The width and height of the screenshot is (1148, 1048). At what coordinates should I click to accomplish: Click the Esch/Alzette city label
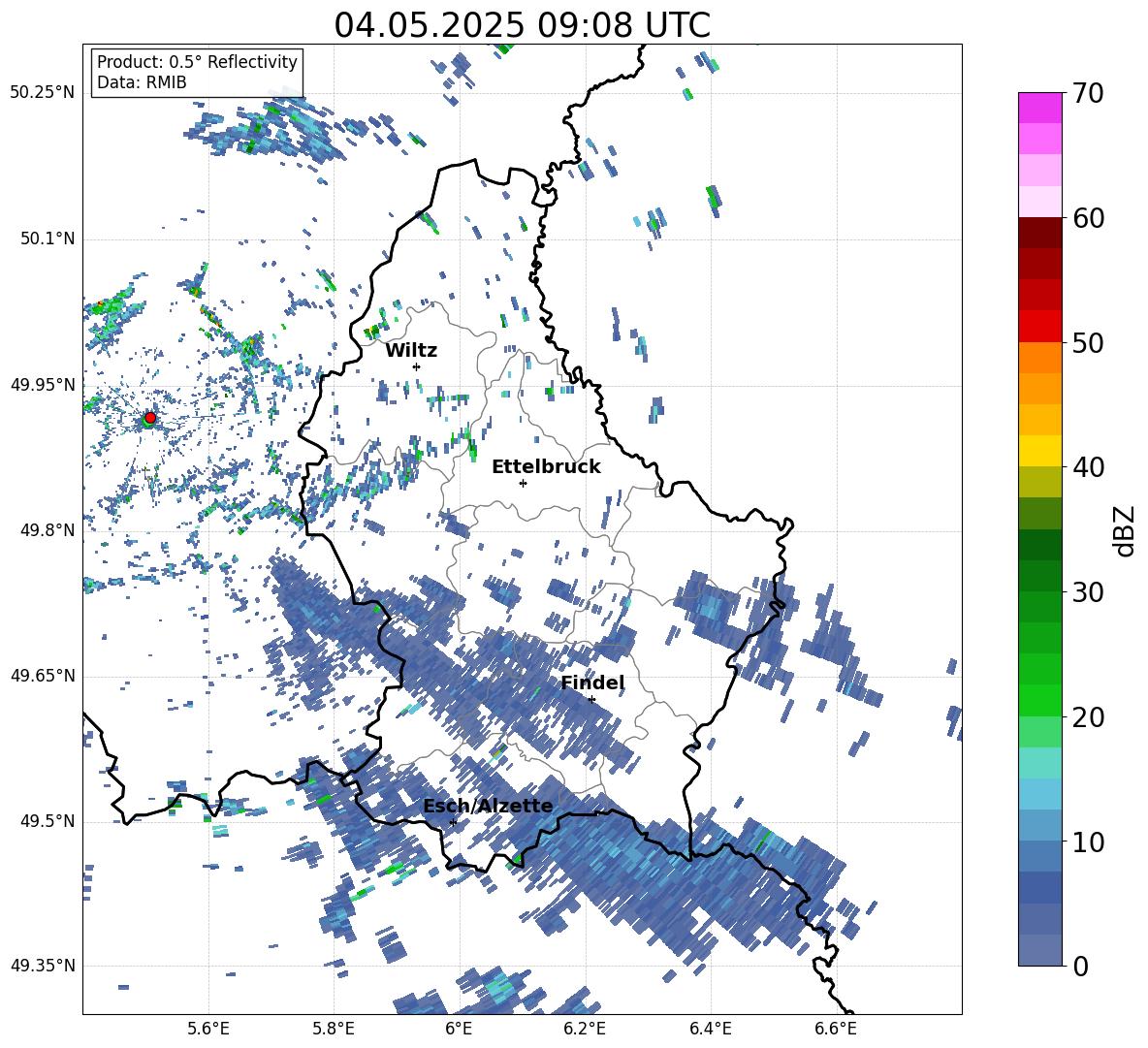click(488, 806)
